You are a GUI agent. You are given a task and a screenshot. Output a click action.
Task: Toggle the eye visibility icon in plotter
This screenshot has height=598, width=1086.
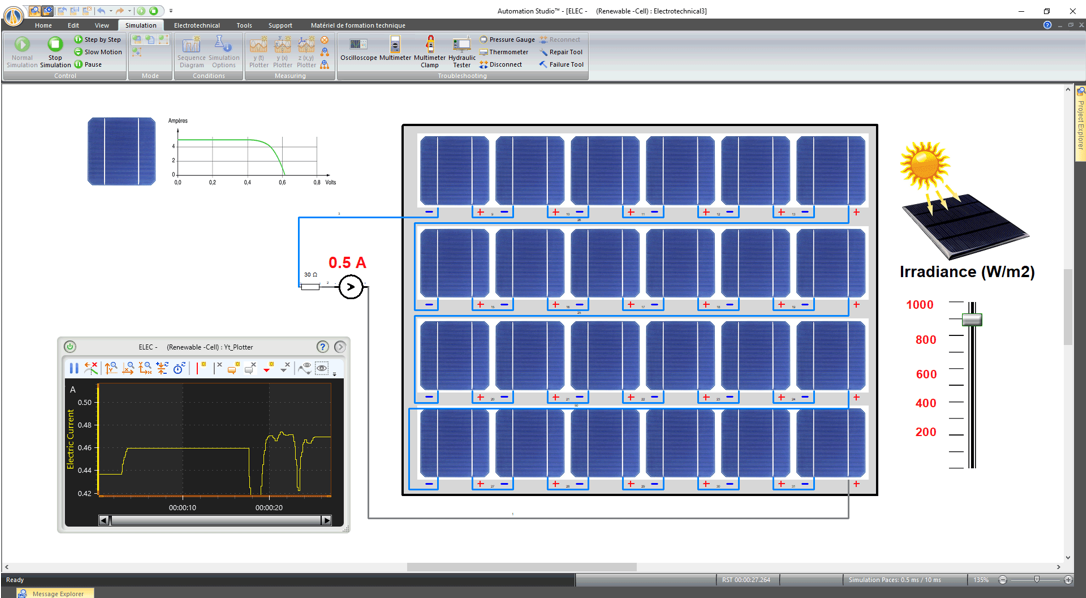(x=322, y=368)
